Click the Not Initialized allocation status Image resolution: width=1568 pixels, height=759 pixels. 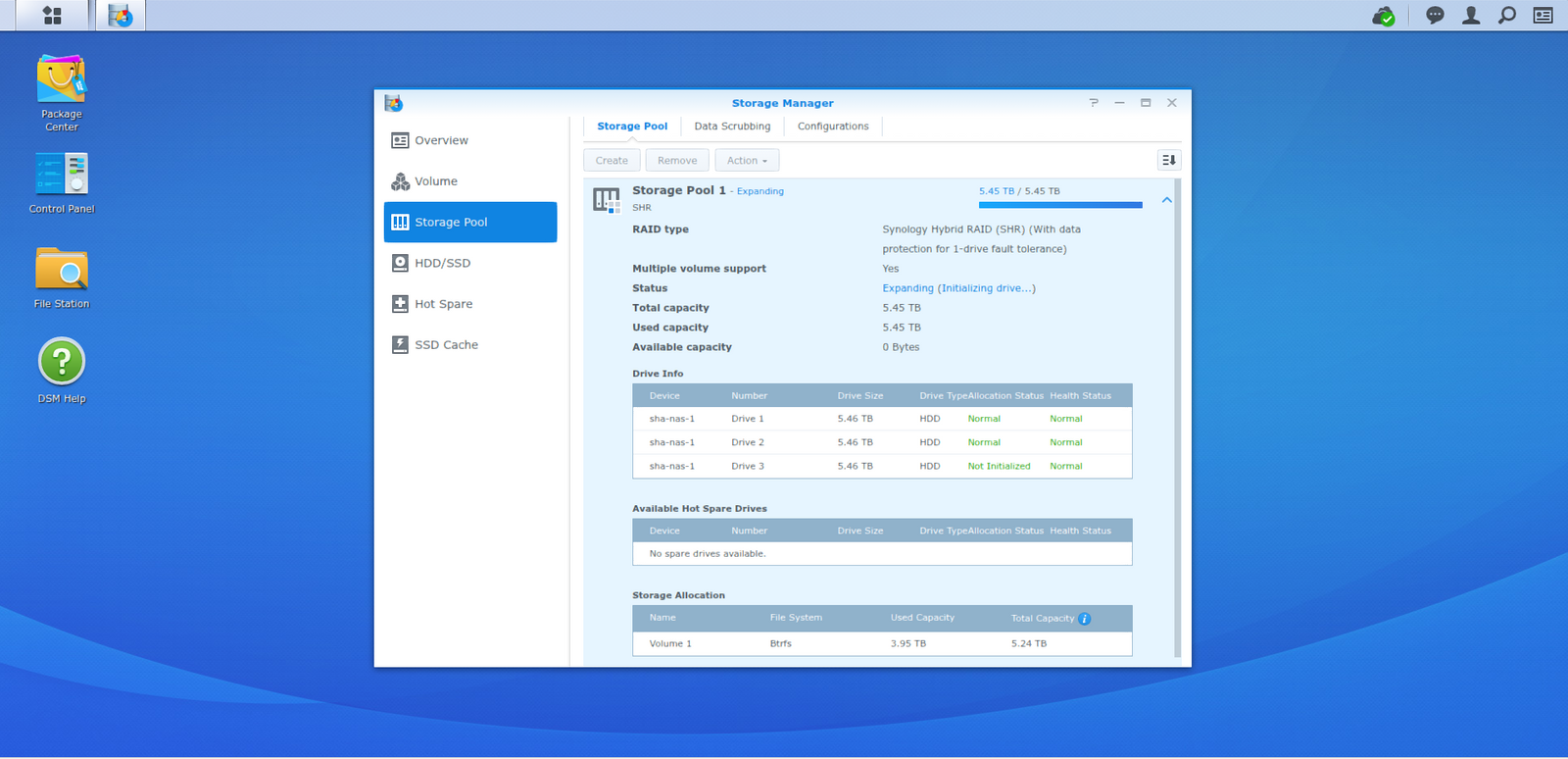coord(999,467)
